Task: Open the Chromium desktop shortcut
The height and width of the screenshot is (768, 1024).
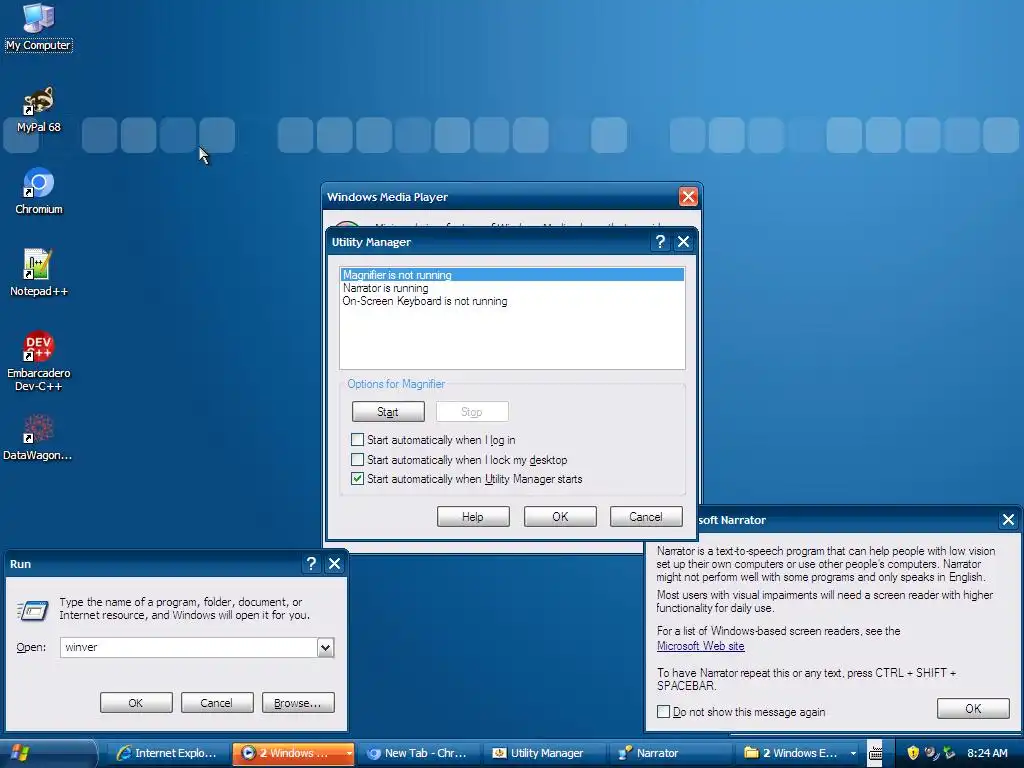Action: (39, 191)
